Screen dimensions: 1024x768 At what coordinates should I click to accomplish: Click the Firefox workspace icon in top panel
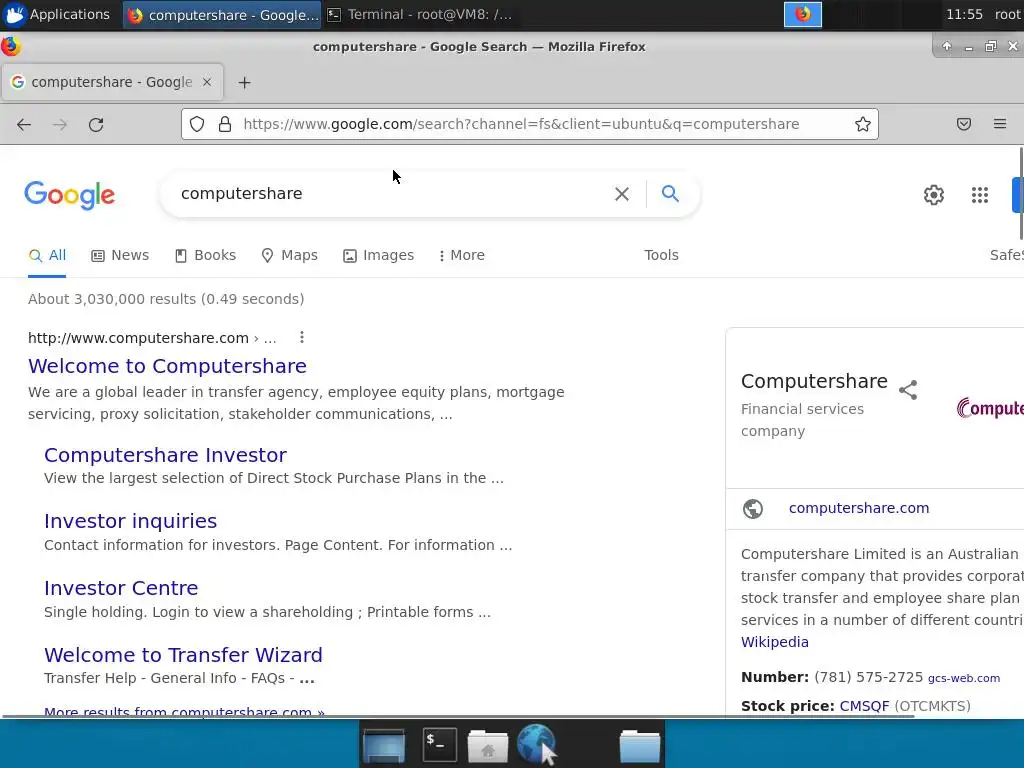click(x=803, y=14)
